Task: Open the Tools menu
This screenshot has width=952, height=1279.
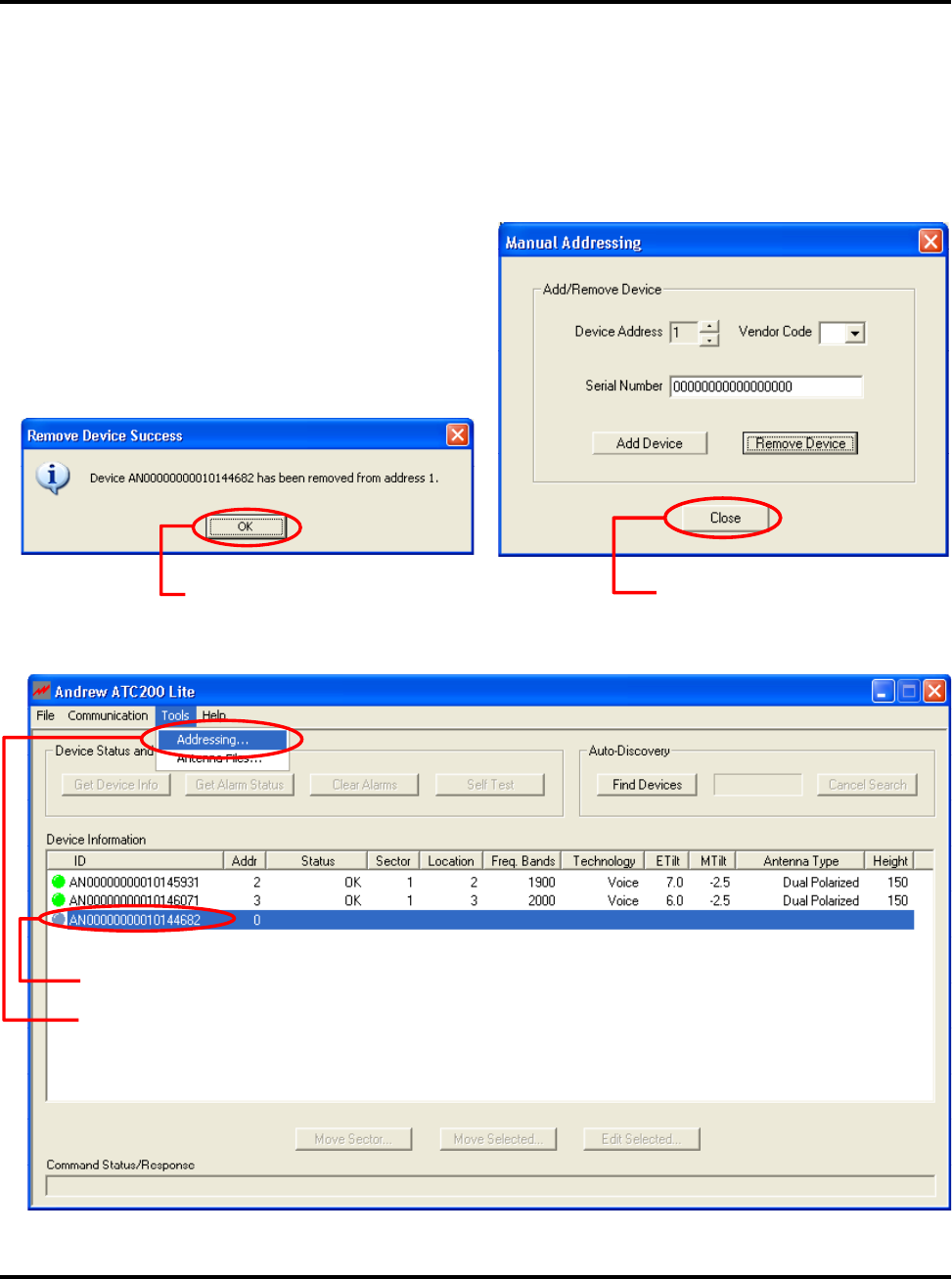Action: pos(175,715)
